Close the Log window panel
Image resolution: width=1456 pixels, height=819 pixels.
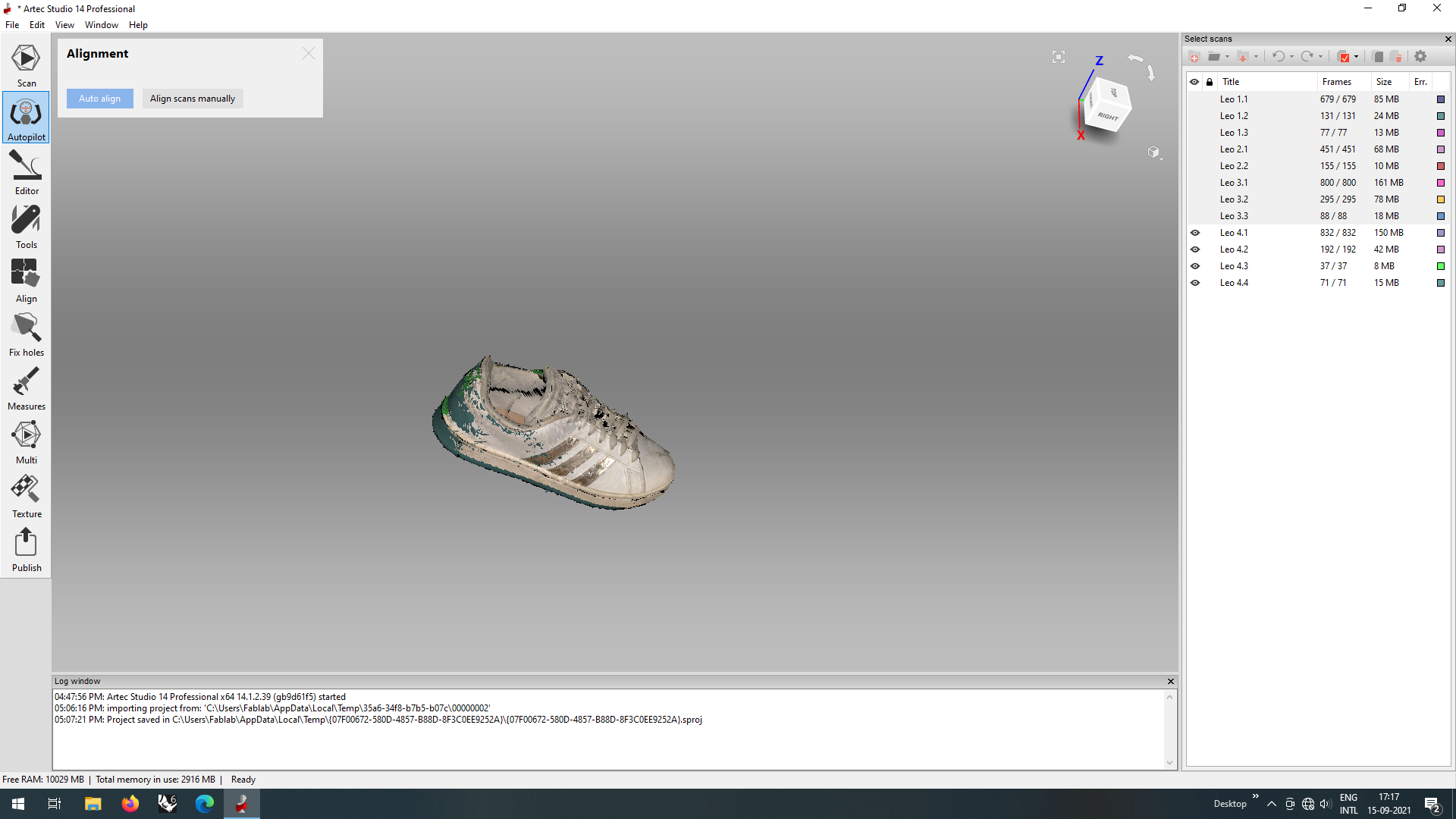(1171, 681)
